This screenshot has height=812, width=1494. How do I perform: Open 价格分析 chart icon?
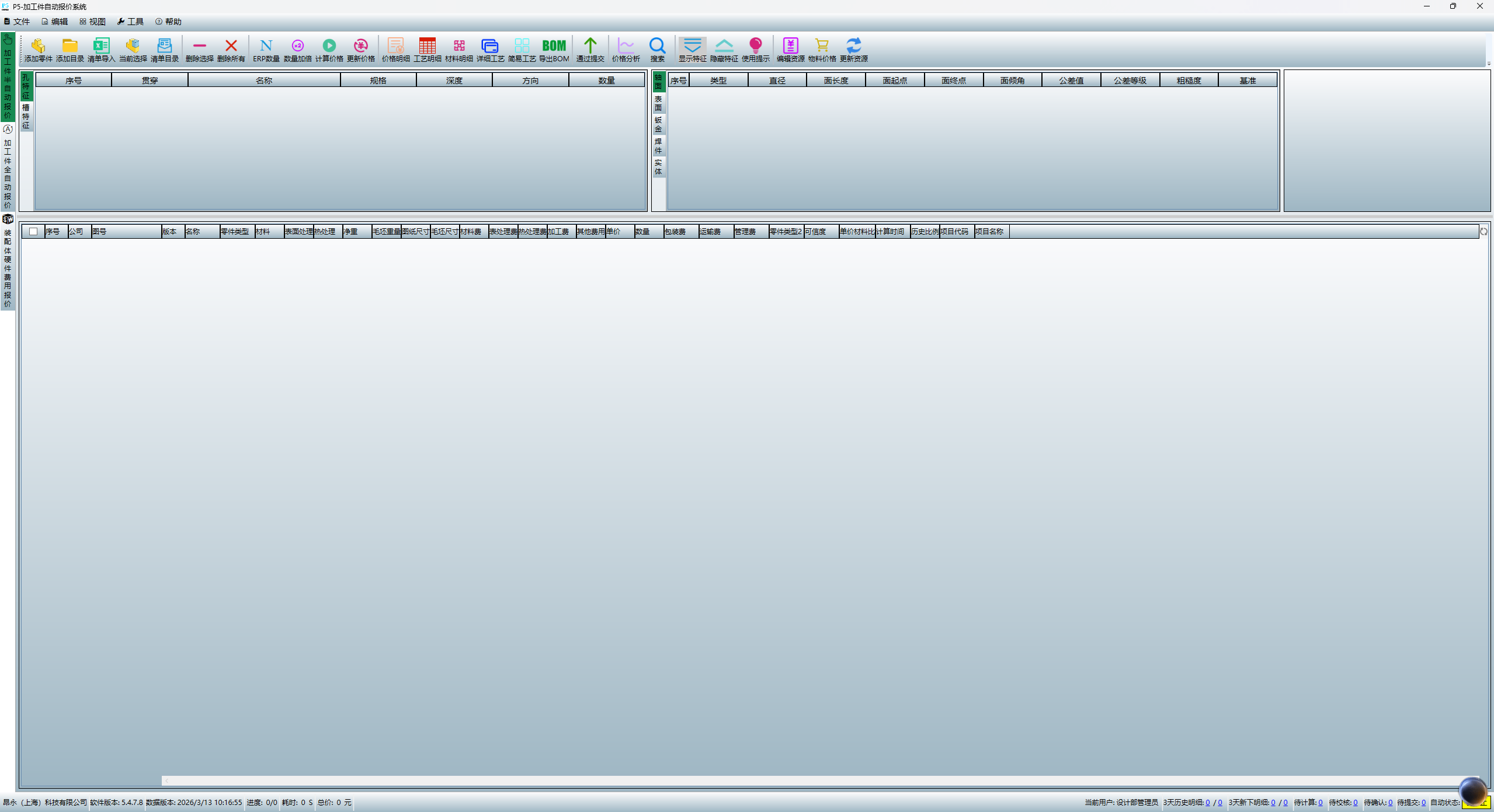coord(626,49)
